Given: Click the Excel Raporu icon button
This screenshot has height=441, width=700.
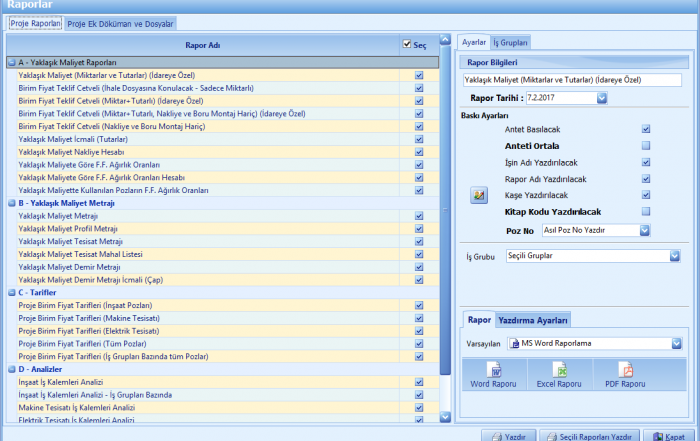Looking at the screenshot, I should (x=557, y=376).
